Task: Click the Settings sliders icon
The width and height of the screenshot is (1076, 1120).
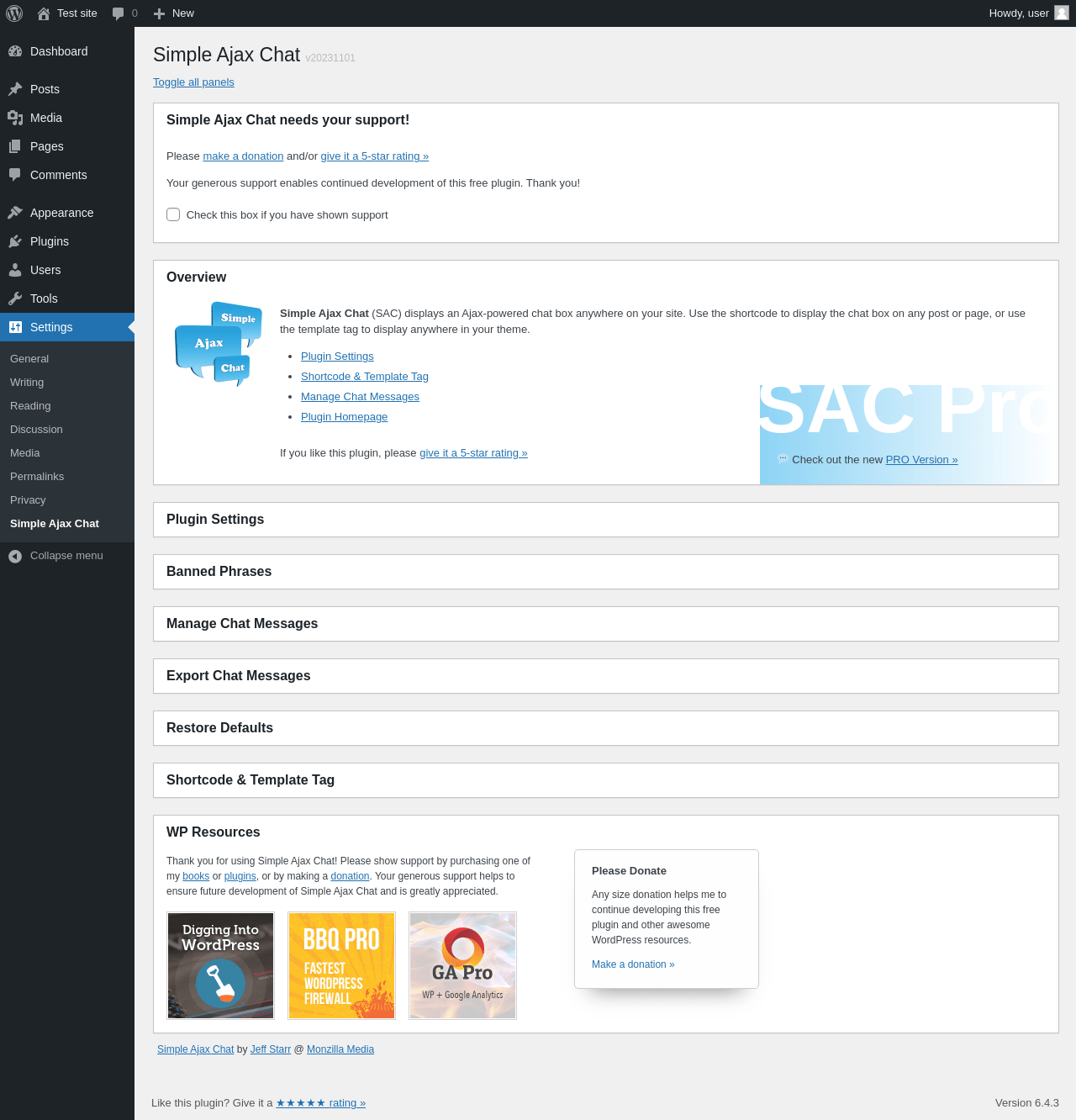Action: [15, 327]
